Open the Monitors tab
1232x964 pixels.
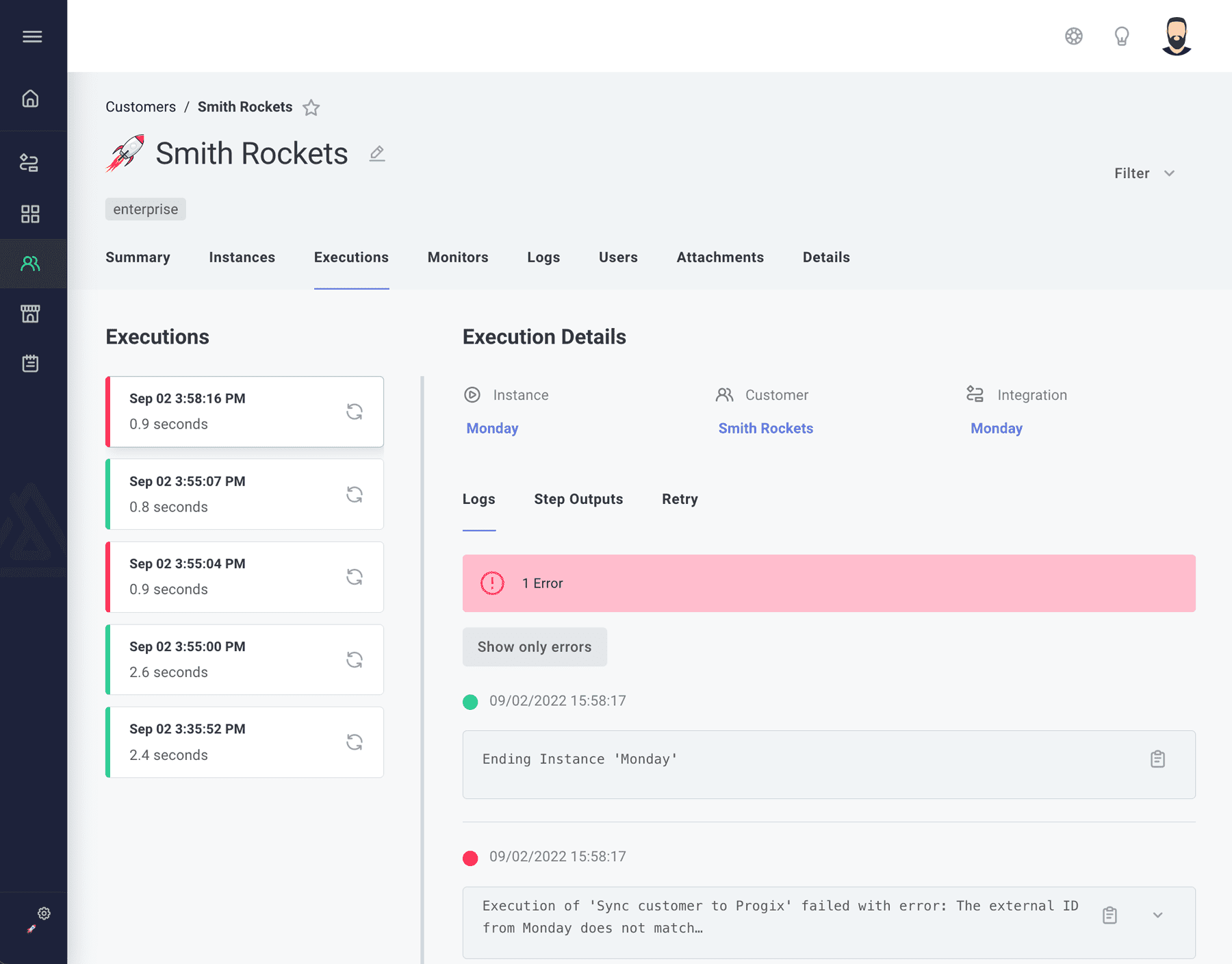[x=457, y=257]
